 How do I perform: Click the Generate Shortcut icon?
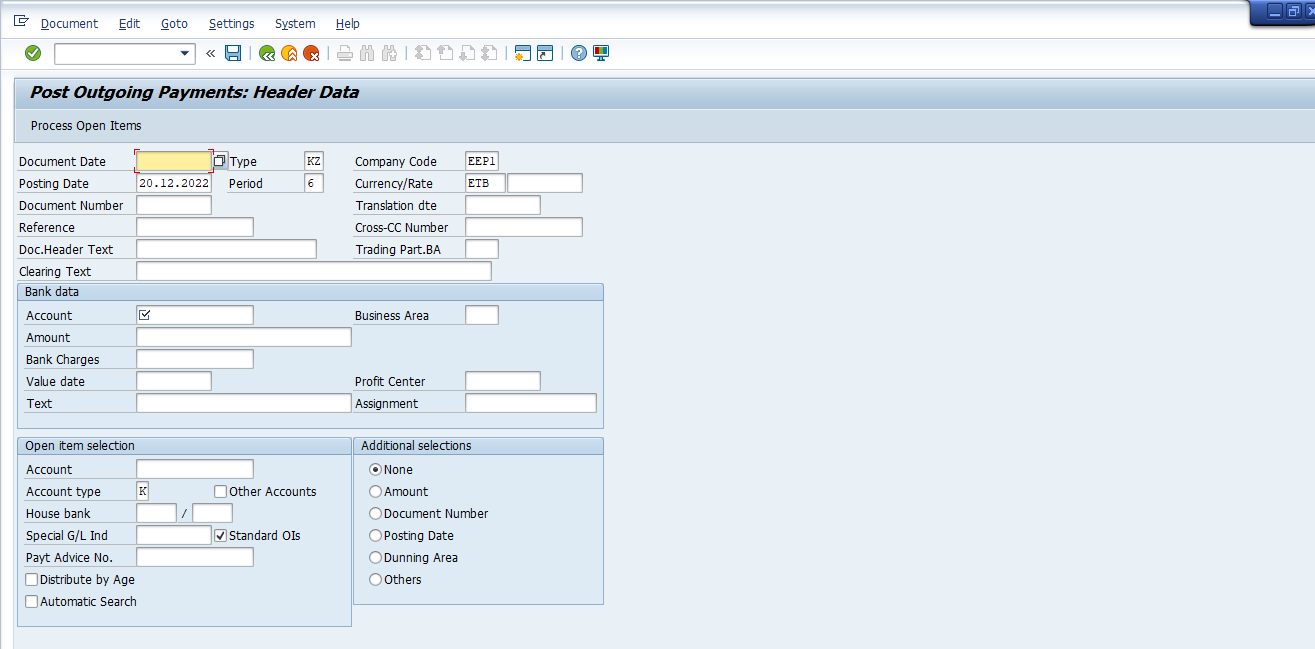tap(545, 53)
